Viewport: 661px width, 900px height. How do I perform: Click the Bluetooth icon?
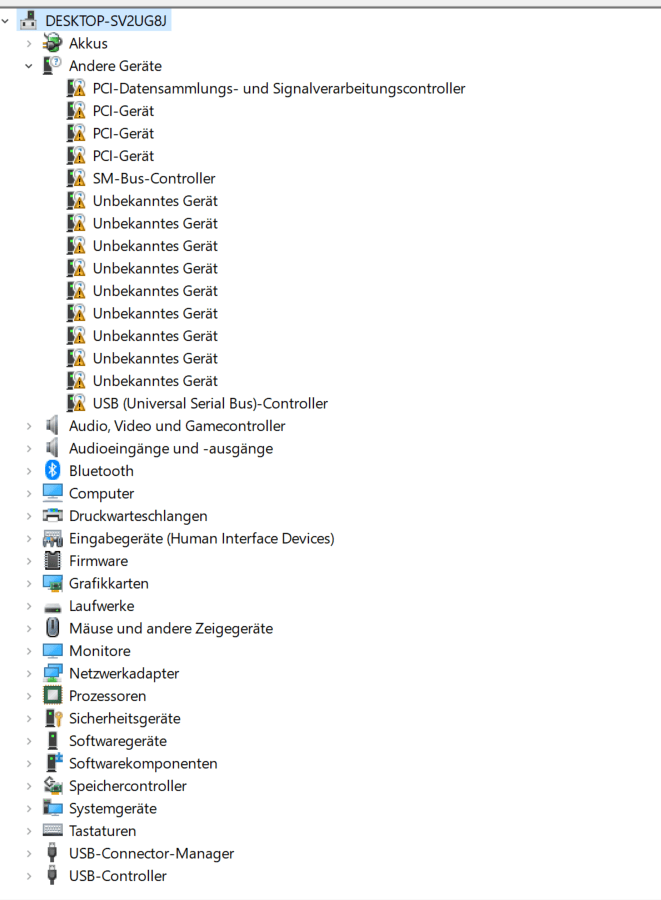(x=52, y=471)
